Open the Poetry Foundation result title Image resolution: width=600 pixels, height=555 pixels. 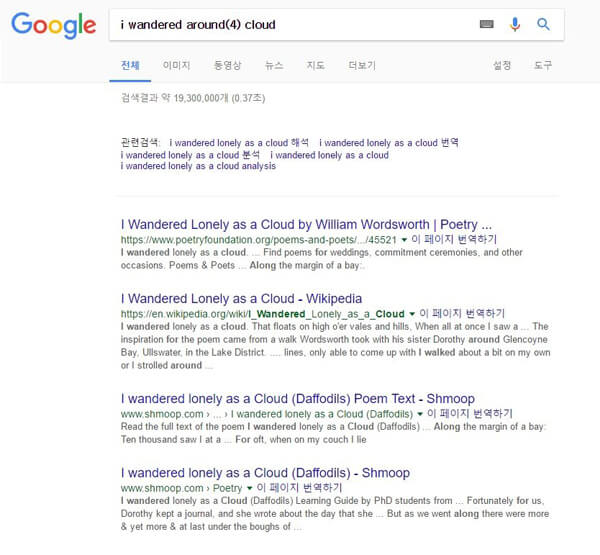coord(306,224)
